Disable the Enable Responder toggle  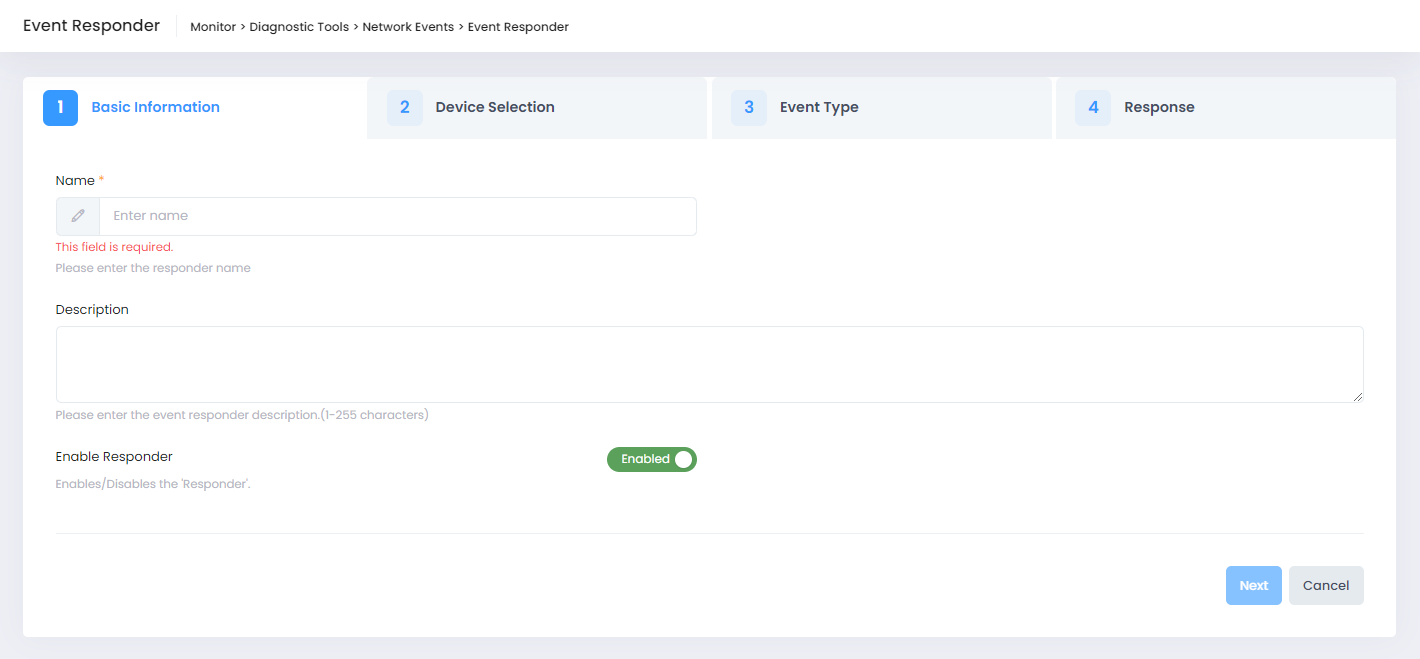click(651, 459)
